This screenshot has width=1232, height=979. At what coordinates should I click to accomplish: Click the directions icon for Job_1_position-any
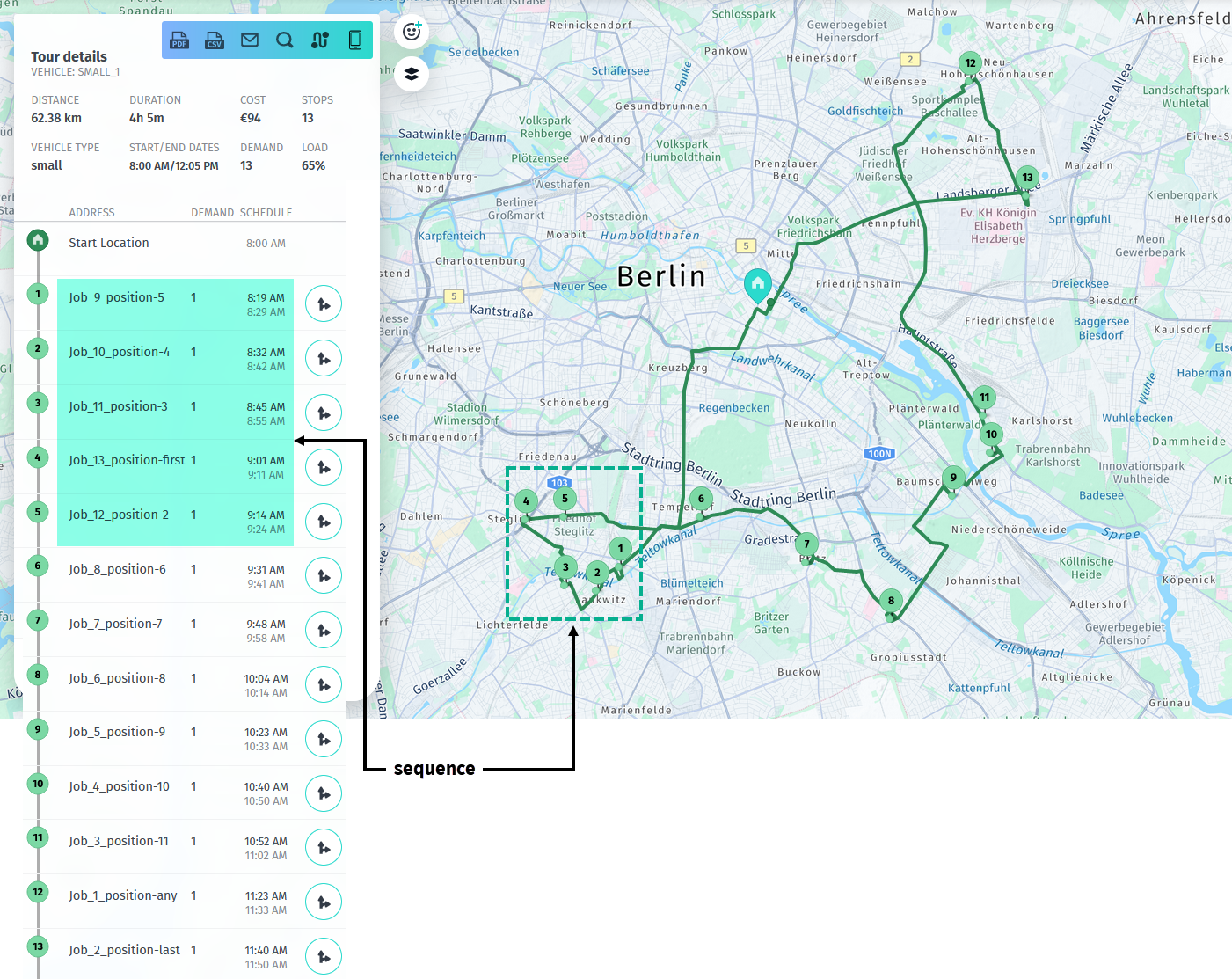coord(324,902)
